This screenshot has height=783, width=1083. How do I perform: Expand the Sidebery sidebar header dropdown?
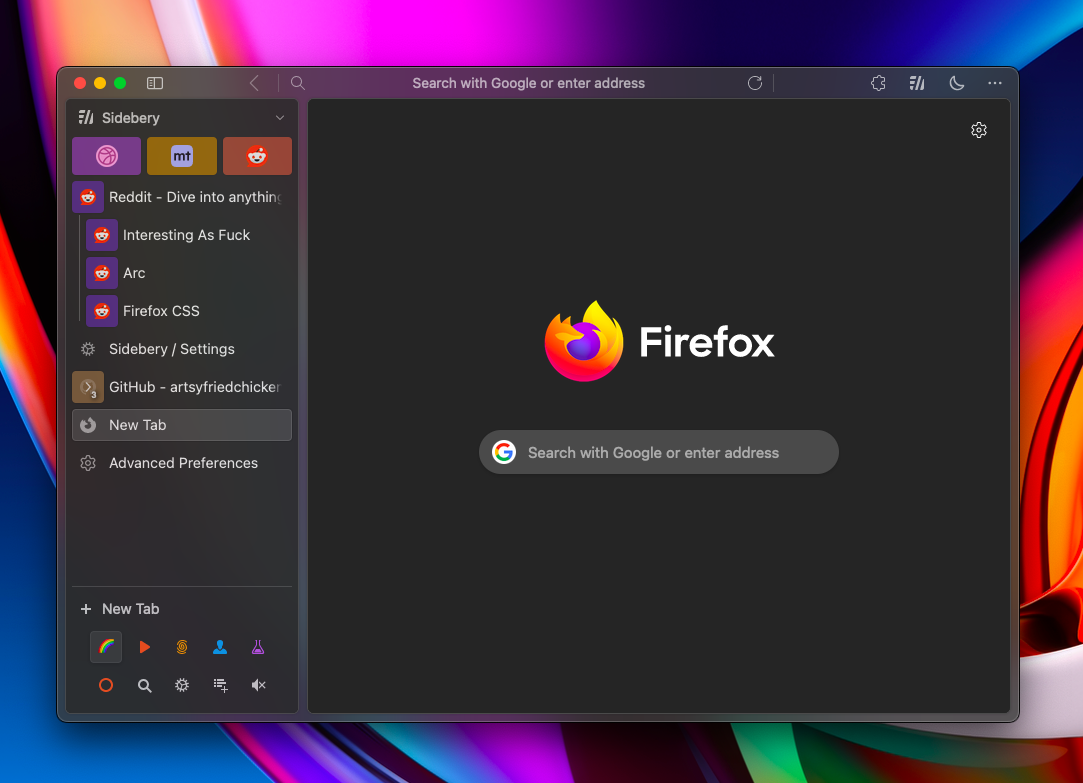coord(280,118)
